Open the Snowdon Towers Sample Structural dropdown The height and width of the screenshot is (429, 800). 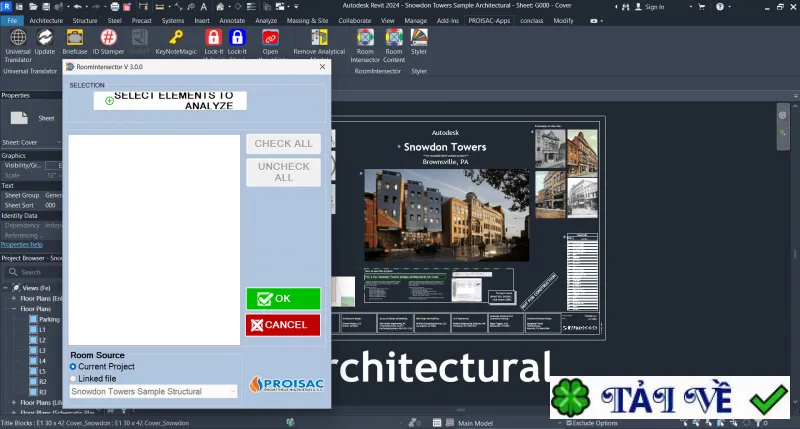154,391
